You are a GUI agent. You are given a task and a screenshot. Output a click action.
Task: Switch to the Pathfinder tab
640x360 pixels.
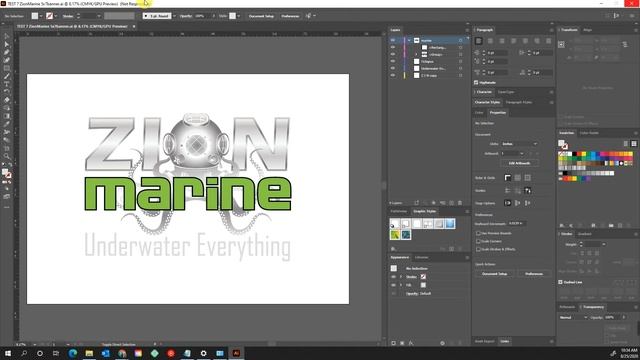(399, 211)
